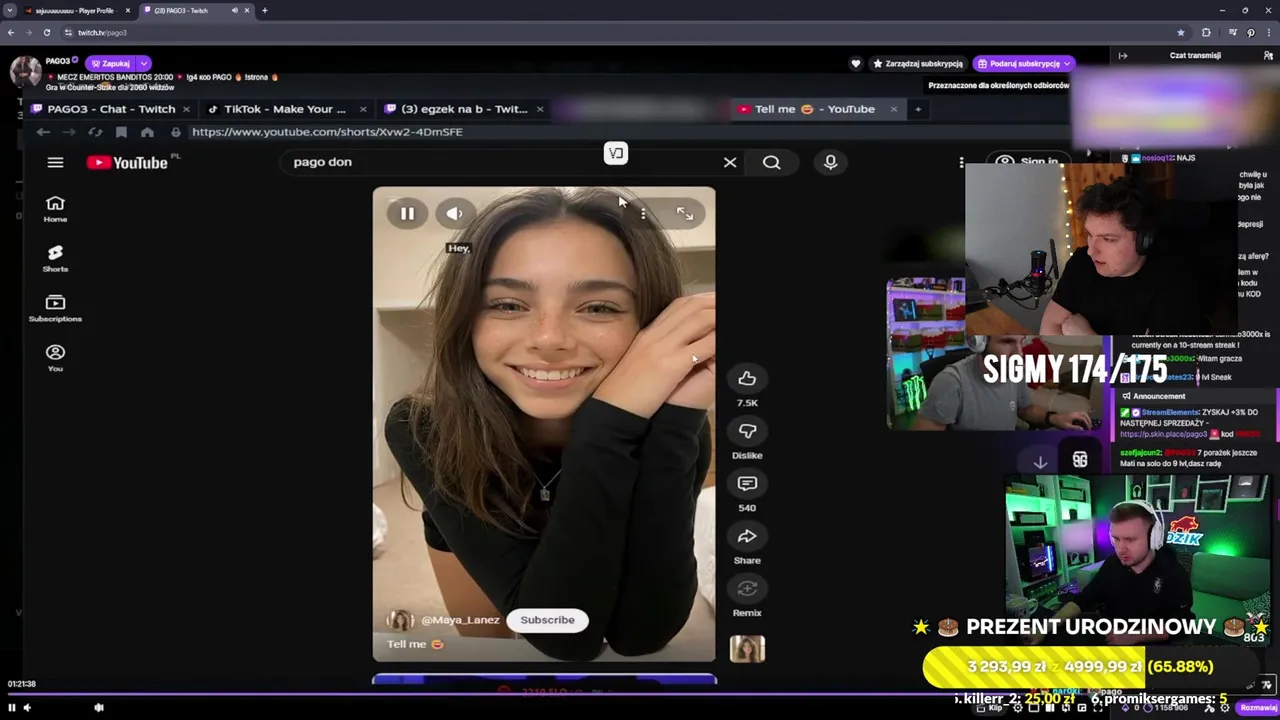Expand the Short to fullscreen
Image resolution: width=1280 pixels, height=720 pixels.
pyautogui.click(x=685, y=213)
